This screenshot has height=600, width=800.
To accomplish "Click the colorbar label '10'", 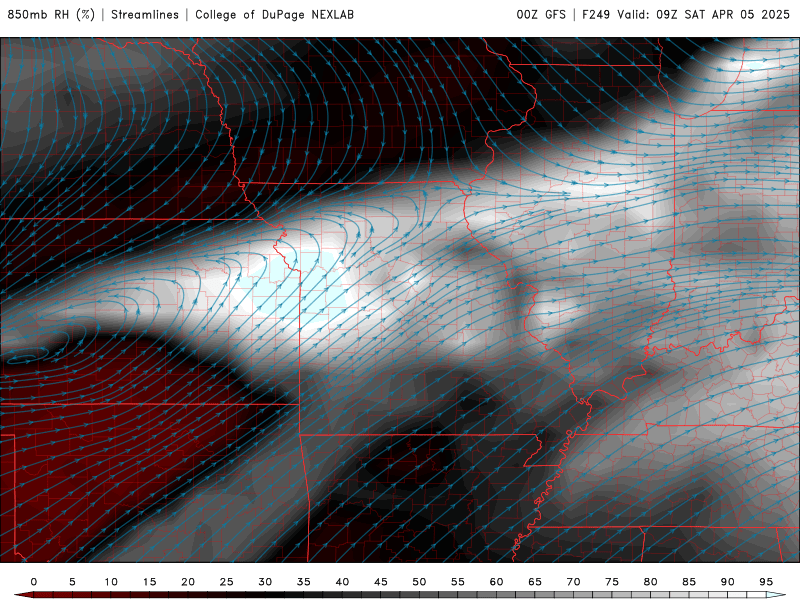I will pyautogui.click(x=111, y=582).
